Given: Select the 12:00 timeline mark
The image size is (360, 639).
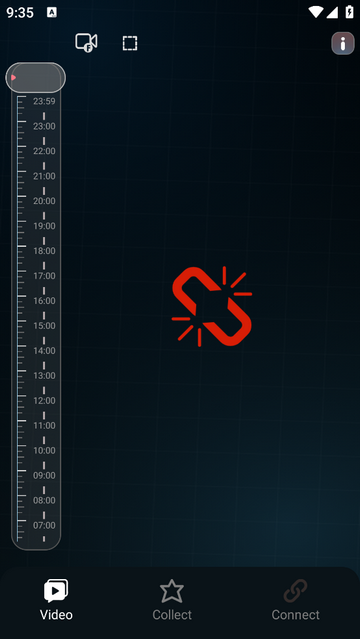Looking at the screenshot, I should click(44, 401).
